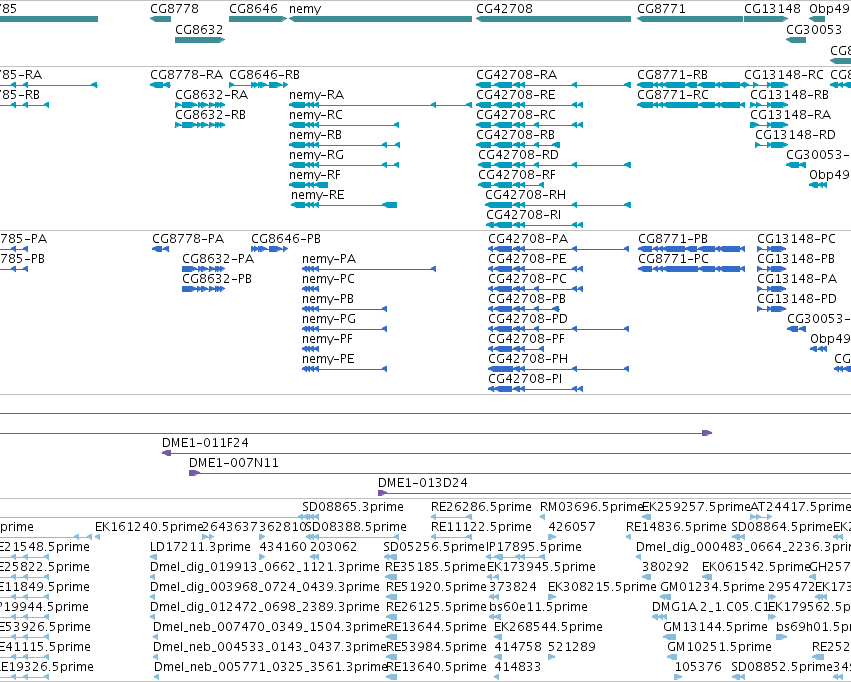Select the nemy gene label
This screenshot has height=682, width=851.
click(305, 9)
